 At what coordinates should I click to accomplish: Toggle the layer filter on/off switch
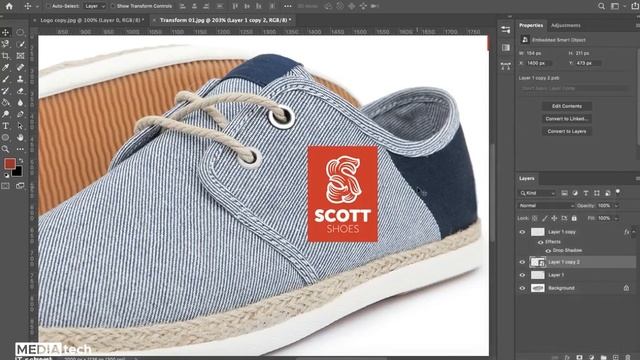(618, 191)
